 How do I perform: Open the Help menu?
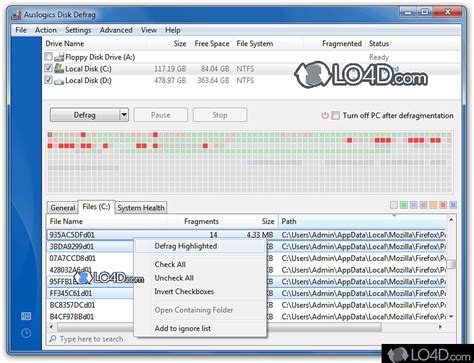click(173, 30)
